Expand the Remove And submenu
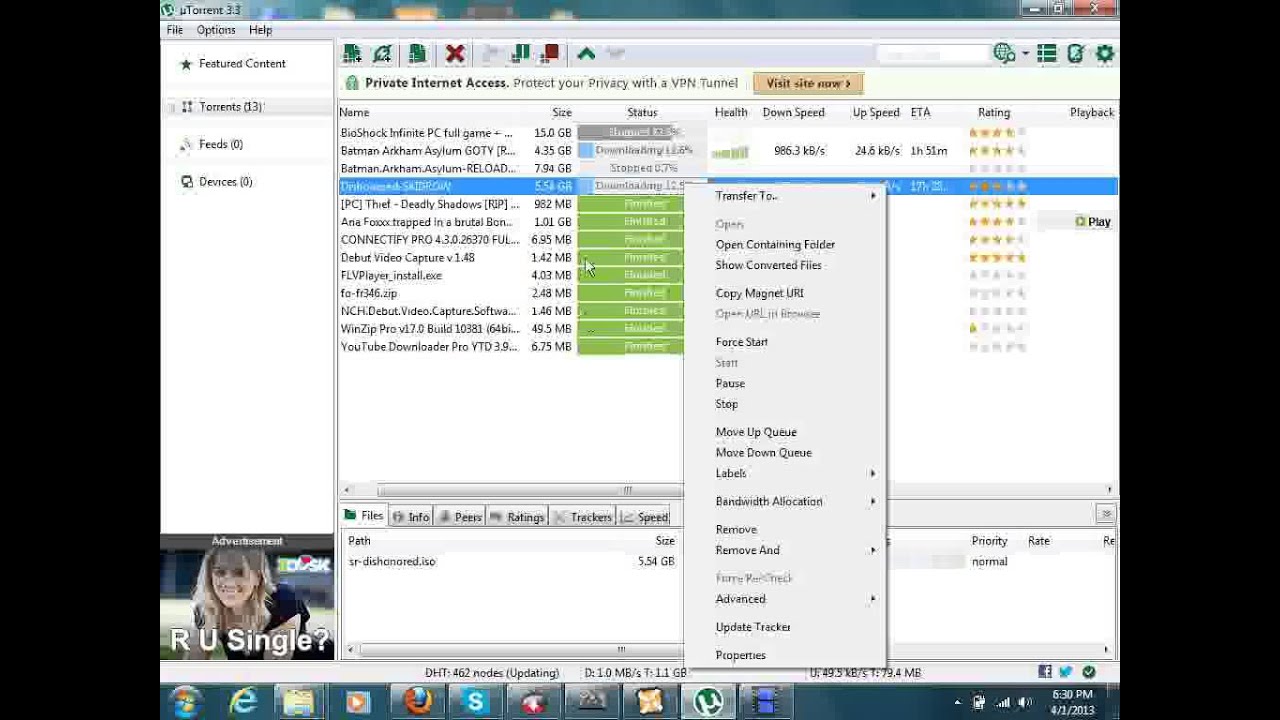Viewport: 1280px width, 720px height. [x=786, y=551]
